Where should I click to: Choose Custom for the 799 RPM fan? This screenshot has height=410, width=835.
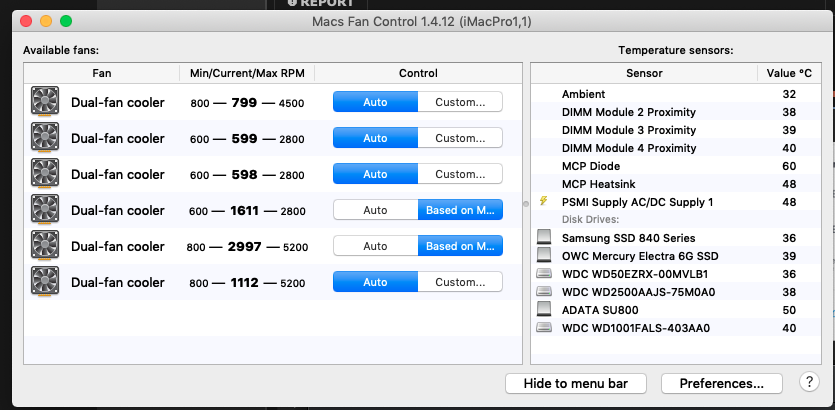[x=460, y=102]
